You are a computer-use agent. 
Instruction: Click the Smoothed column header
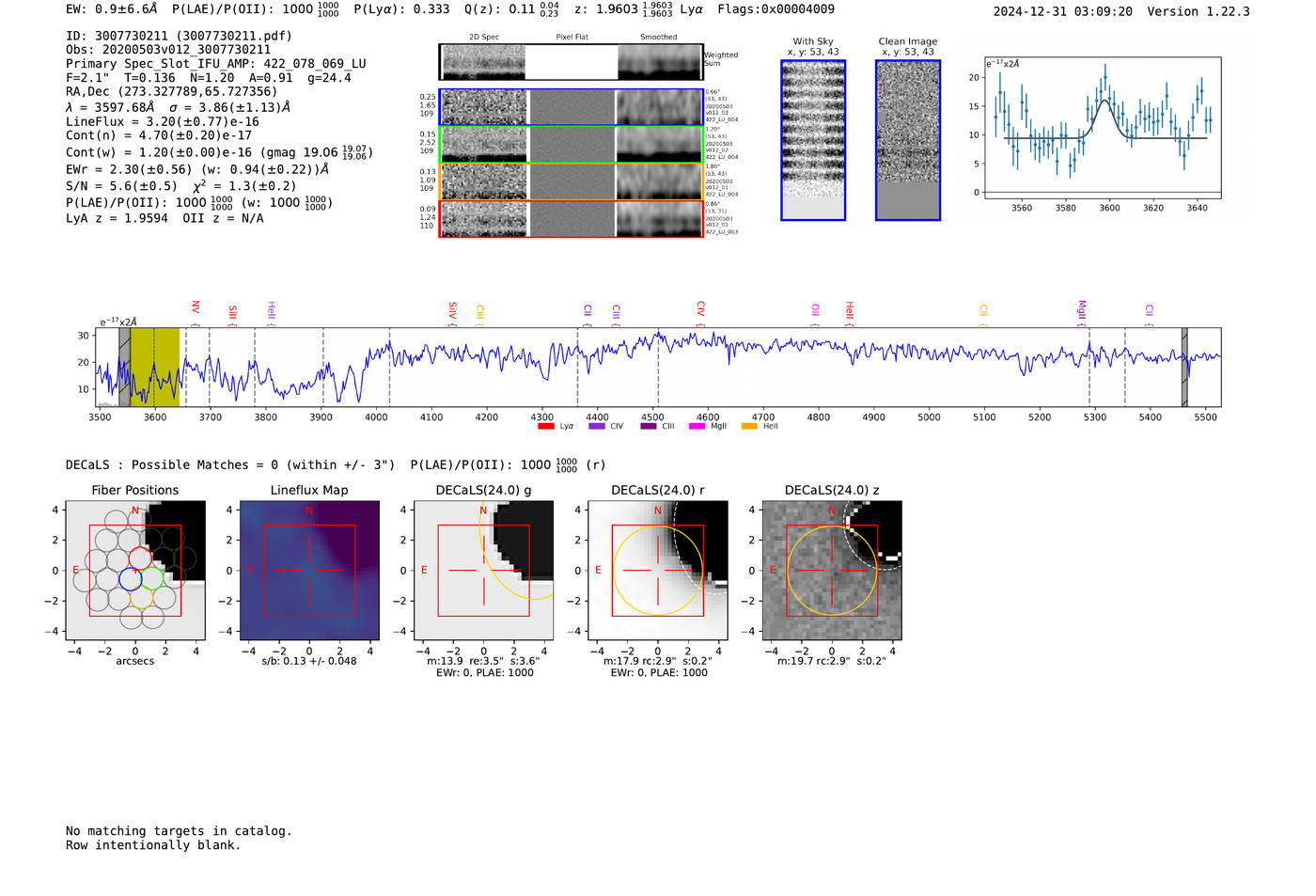click(x=658, y=38)
